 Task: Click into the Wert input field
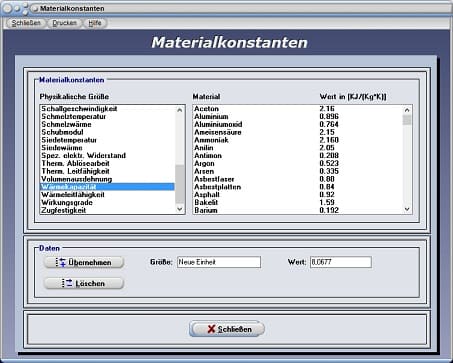[x=341, y=262]
